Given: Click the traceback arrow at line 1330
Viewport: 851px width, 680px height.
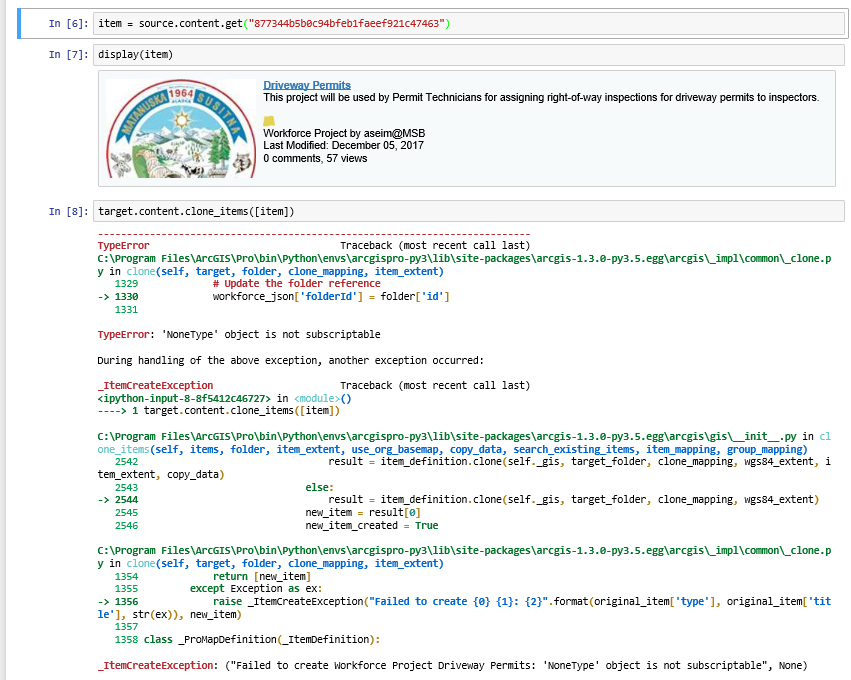Looking at the screenshot, I should click(103, 297).
